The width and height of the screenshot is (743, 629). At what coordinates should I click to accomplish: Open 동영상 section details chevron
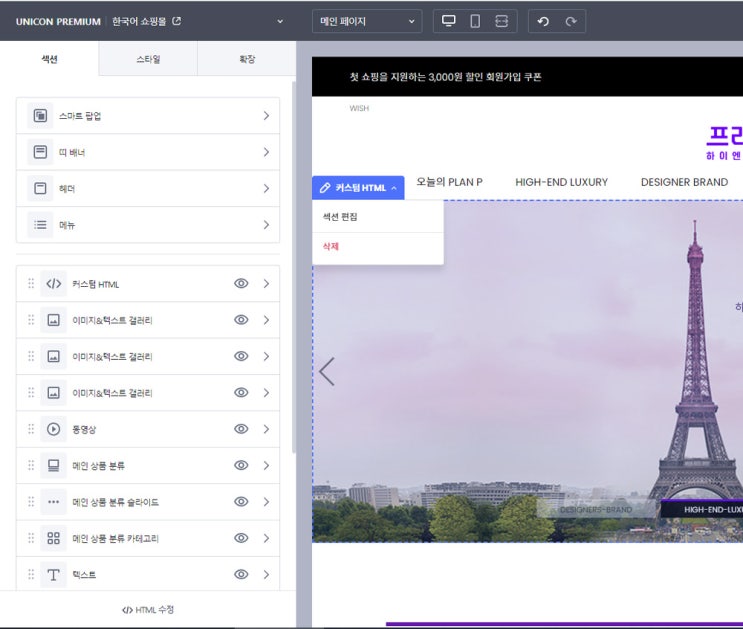266,429
